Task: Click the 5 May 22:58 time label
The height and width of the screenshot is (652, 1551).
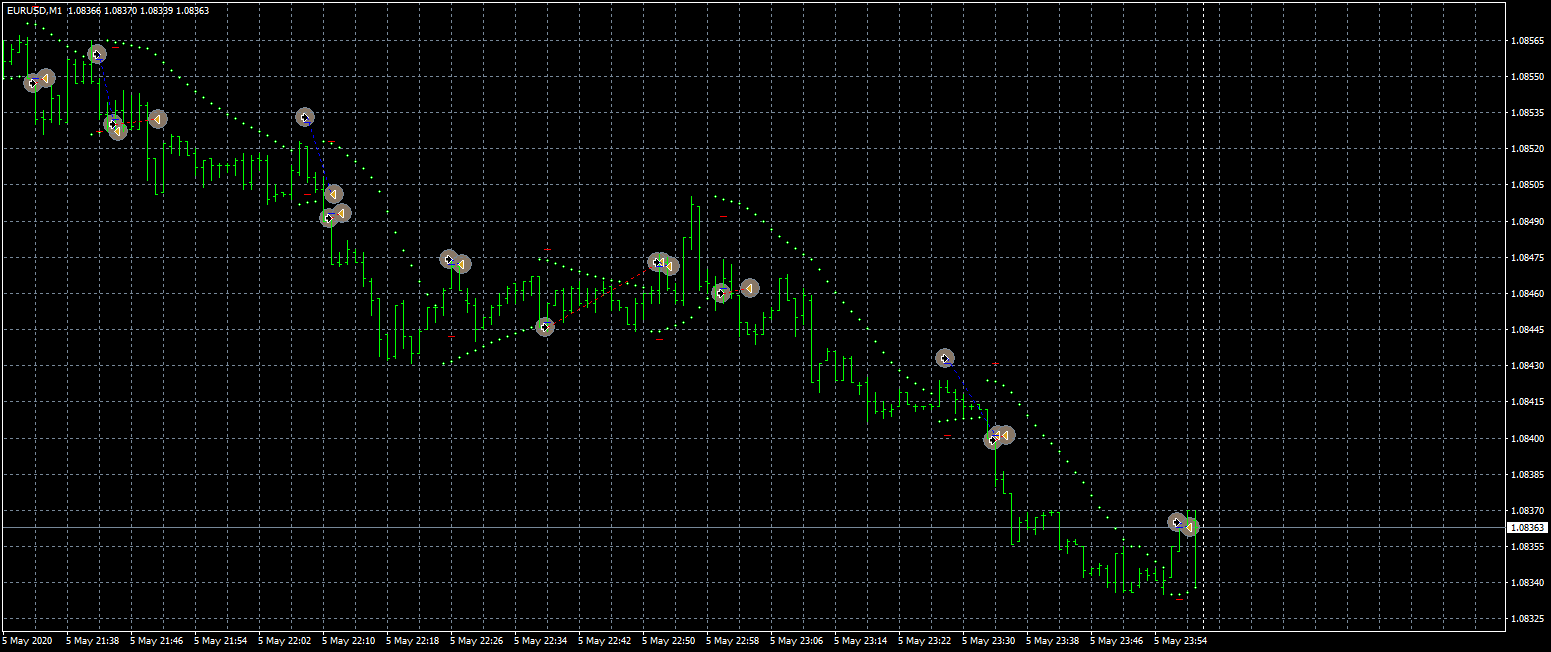Action: click(x=733, y=640)
